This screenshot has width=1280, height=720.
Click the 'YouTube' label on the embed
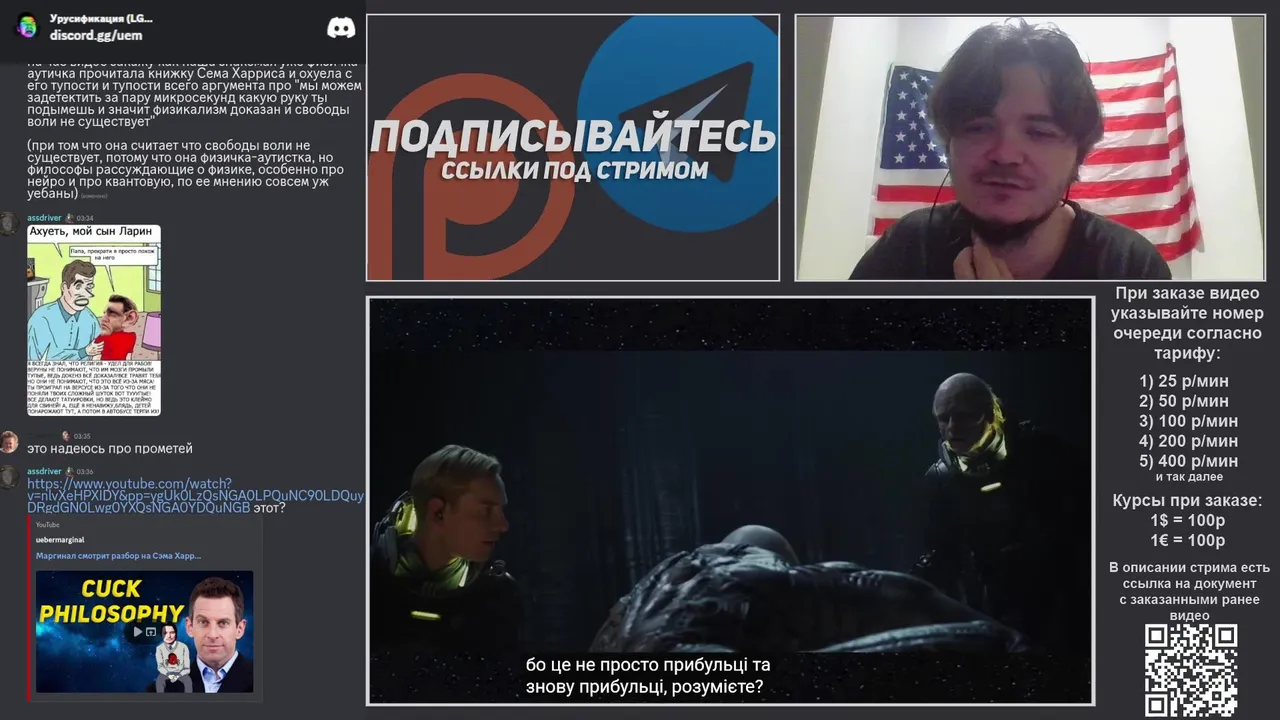48,525
